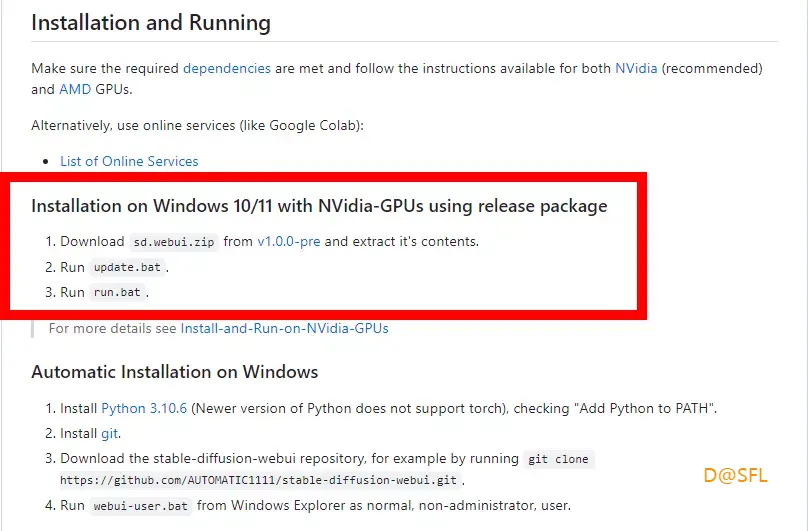Click the stable-diffusion-webui.git repository URL
The height and width of the screenshot is (531, 808).
coord(258,480)
